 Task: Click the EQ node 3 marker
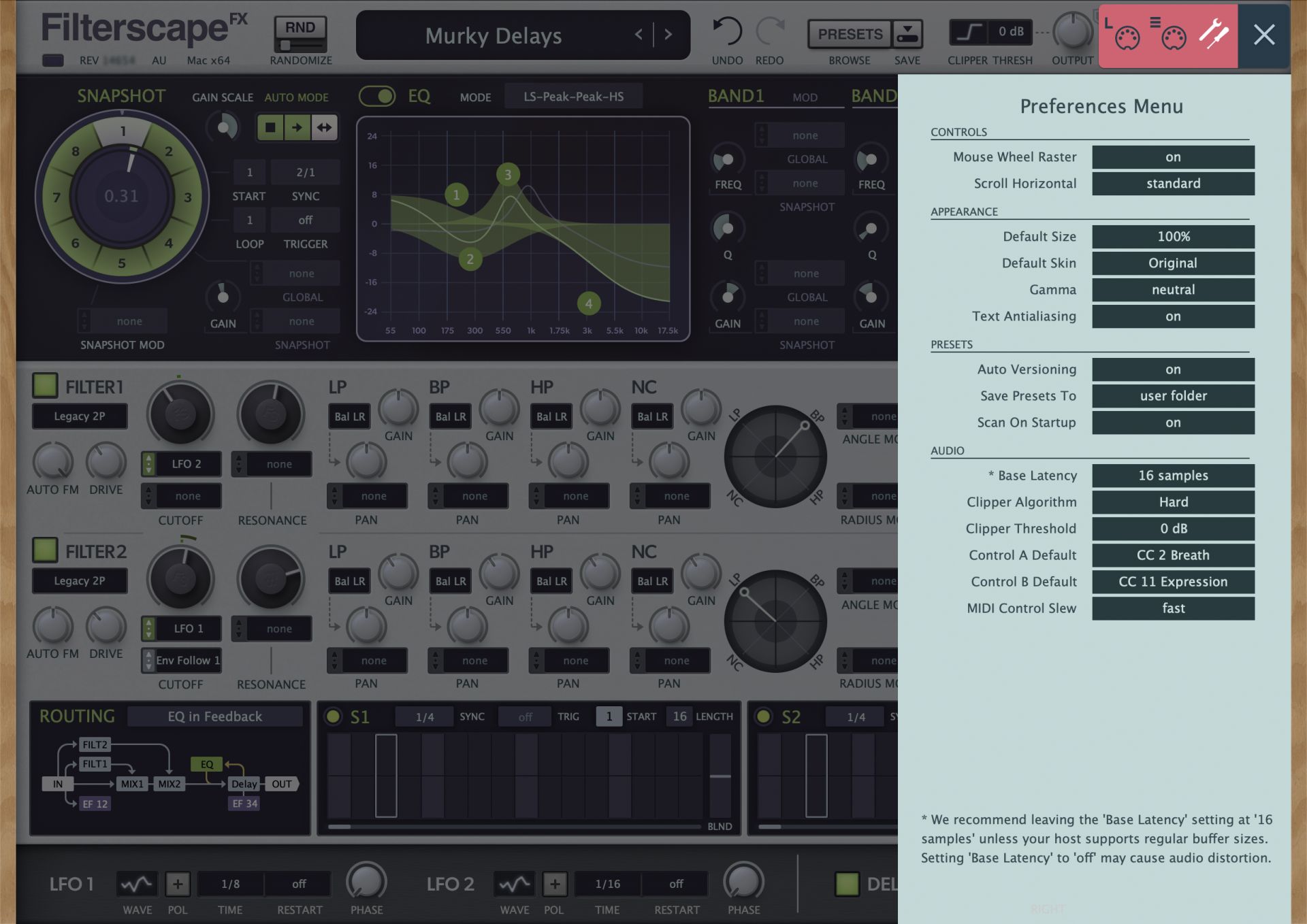[x=508, y=175]
